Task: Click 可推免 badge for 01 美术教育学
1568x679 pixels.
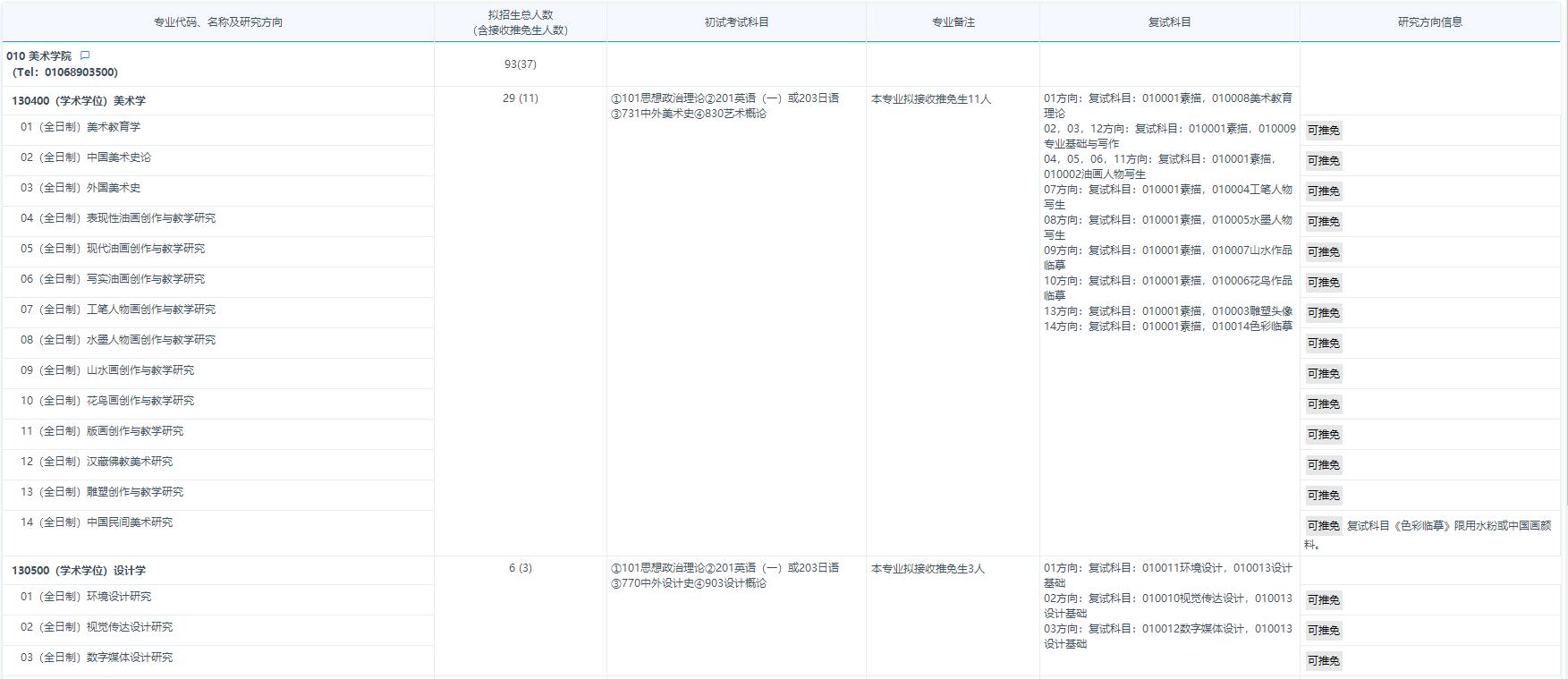Action: point(1323,131)
